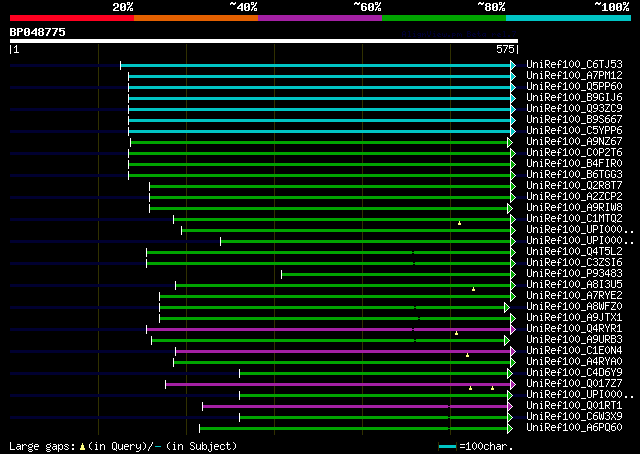Click the green ~80% legend color bar
Viewport: 640px width, 454px height.
[x=444, y=18]
